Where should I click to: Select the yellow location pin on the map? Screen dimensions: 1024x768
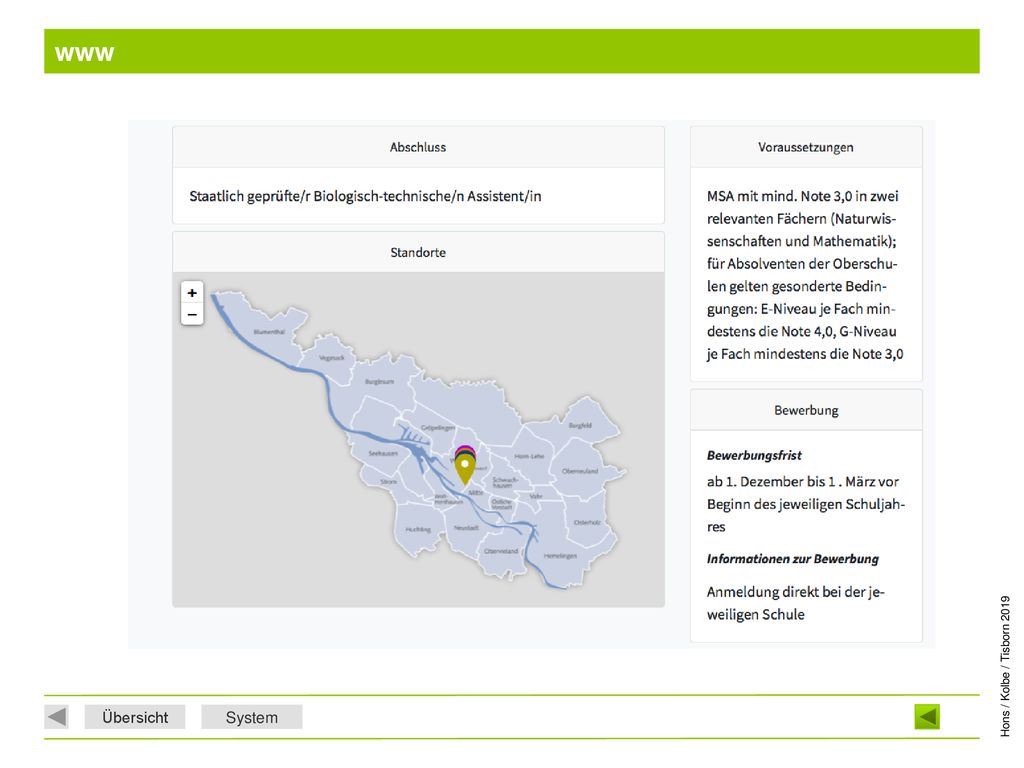pos(464,470)
